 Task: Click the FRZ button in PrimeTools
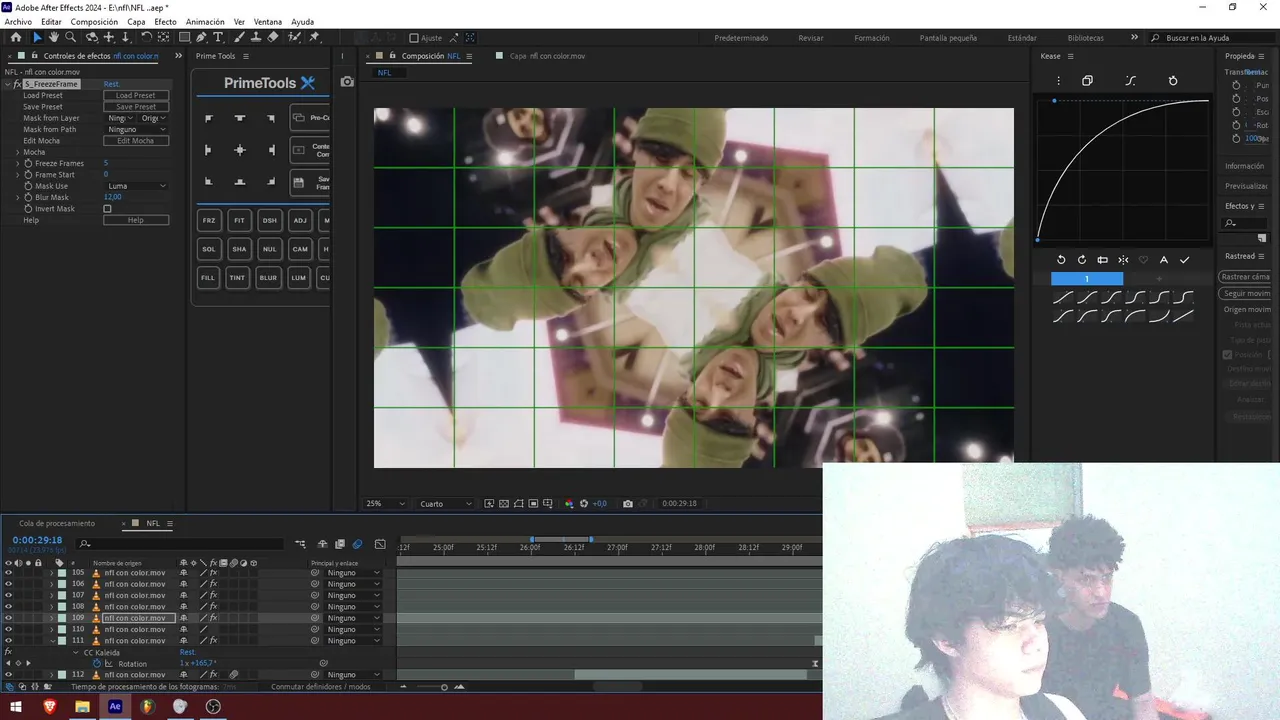pos(208,220)
